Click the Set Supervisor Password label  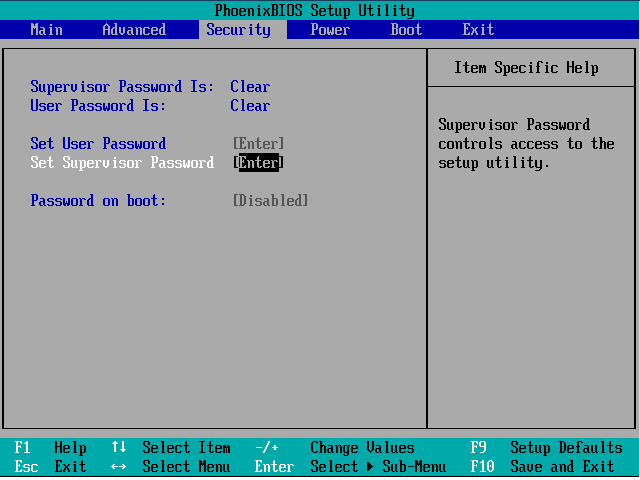coord(122,163)
